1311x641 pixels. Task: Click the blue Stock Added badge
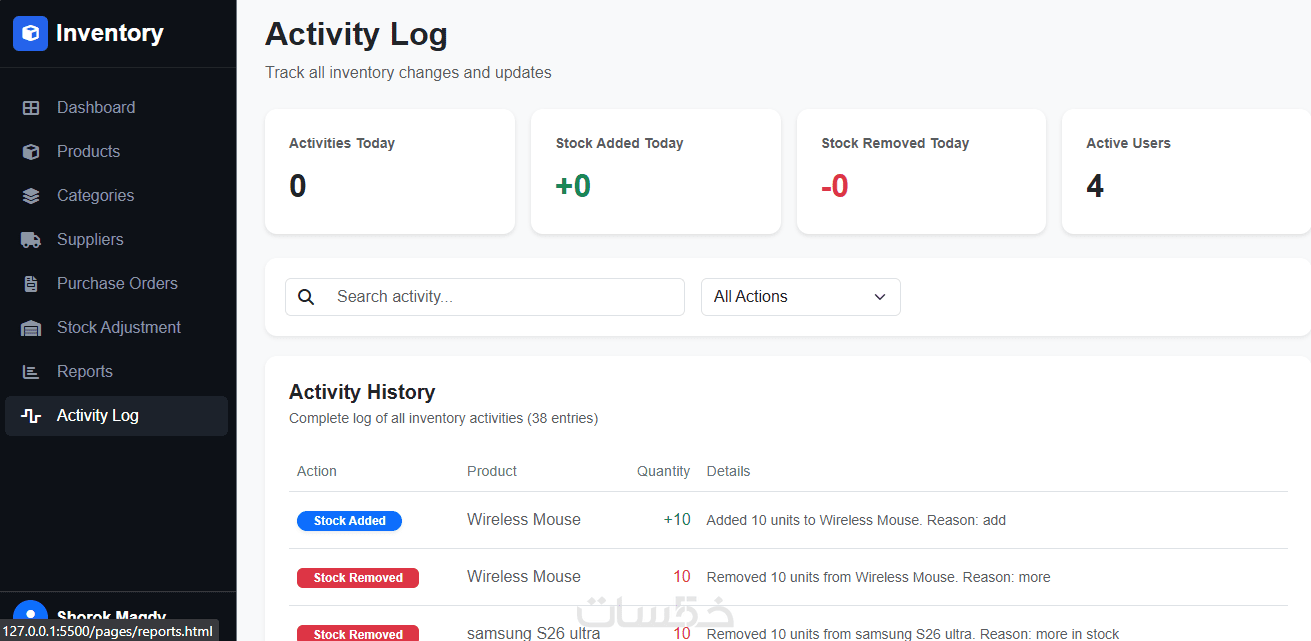(349, 521)
